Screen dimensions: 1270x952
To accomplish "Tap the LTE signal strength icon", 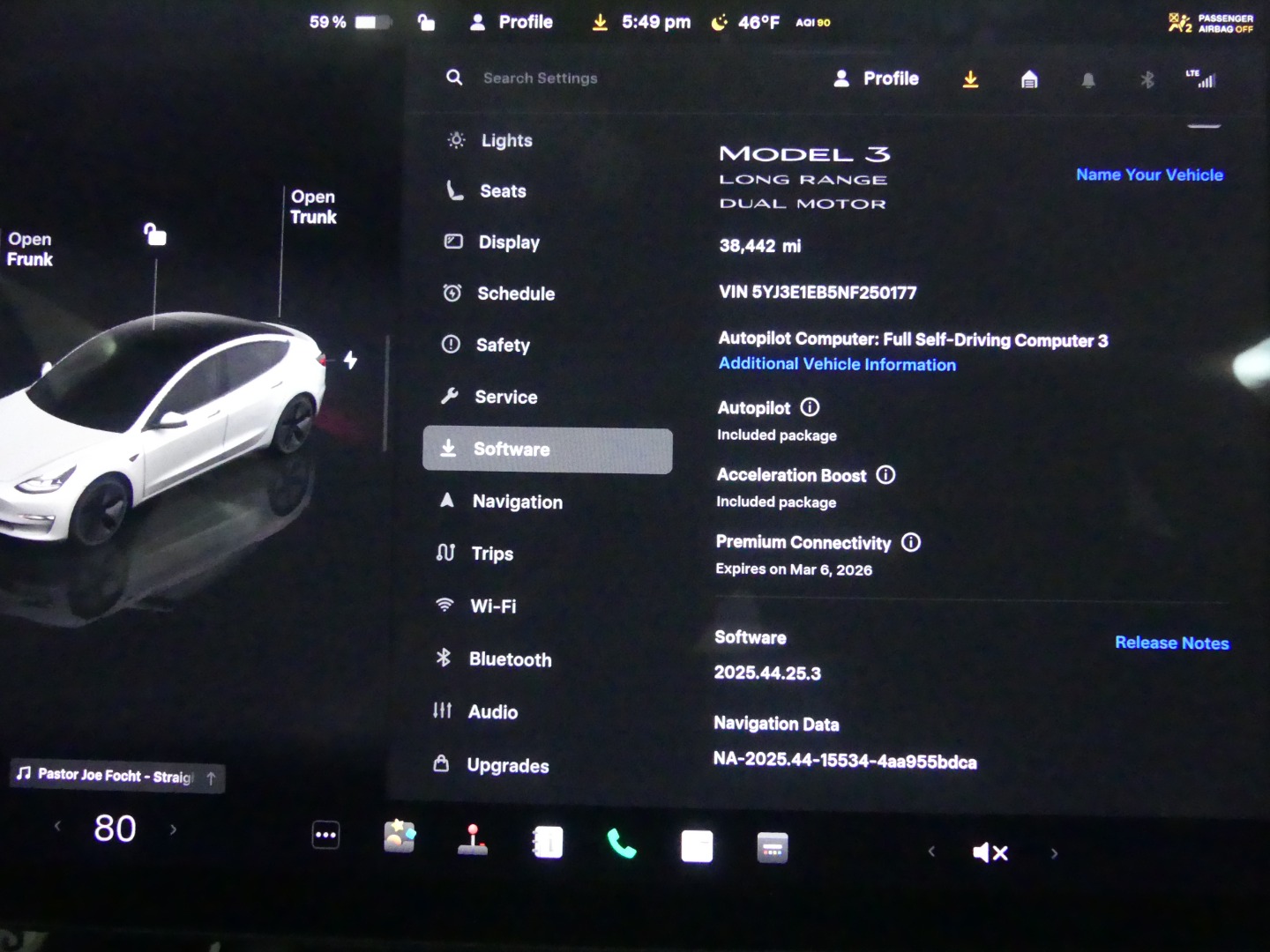I will click(1201, 79).
